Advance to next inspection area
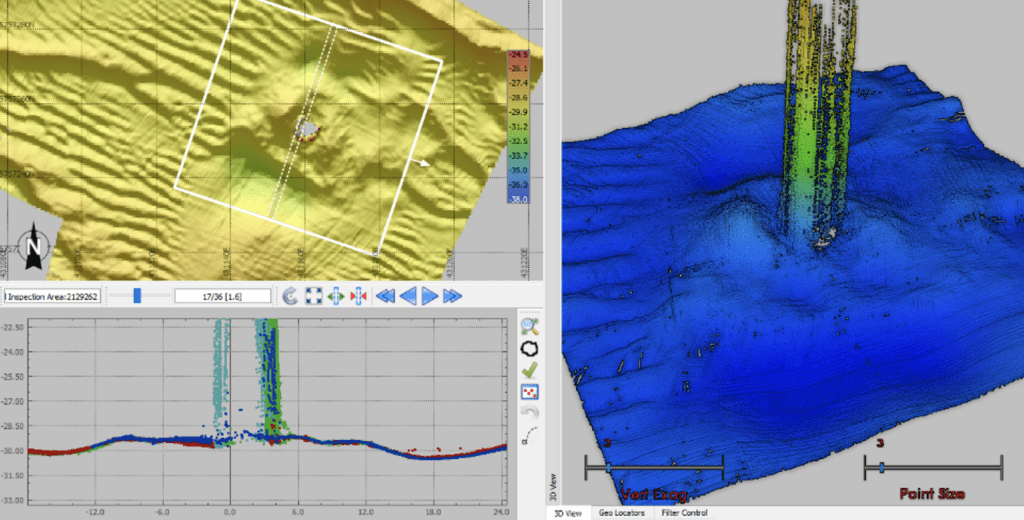 (x=429, y=296)
